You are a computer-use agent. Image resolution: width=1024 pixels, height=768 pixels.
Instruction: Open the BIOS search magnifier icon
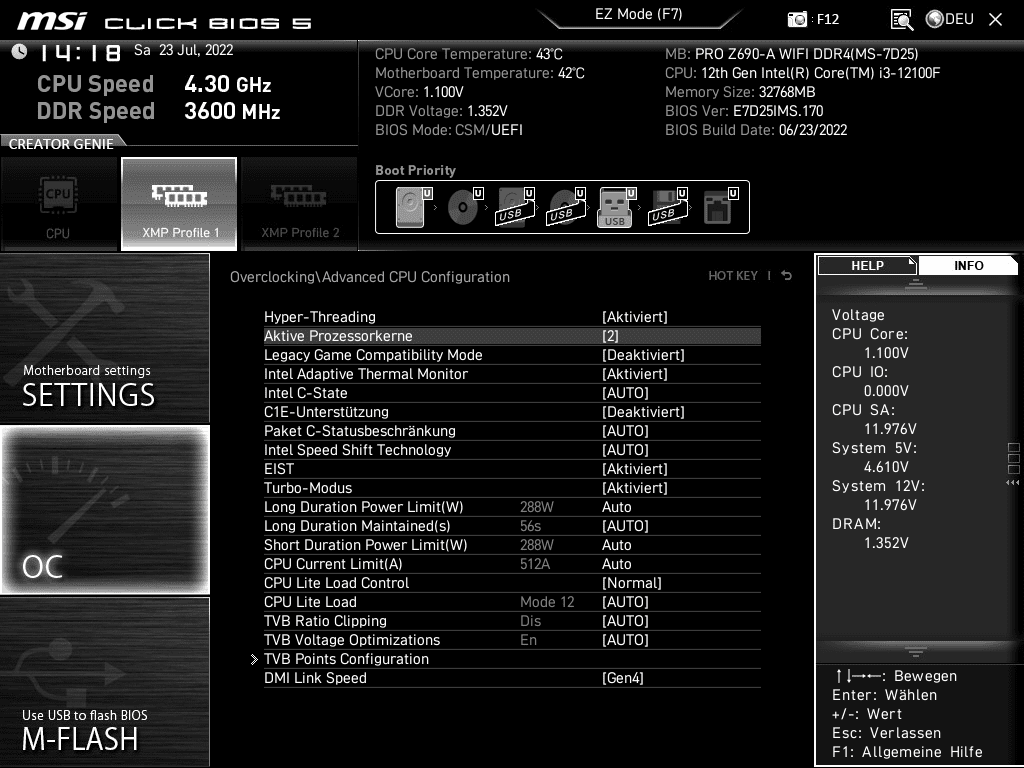[902, 20]
